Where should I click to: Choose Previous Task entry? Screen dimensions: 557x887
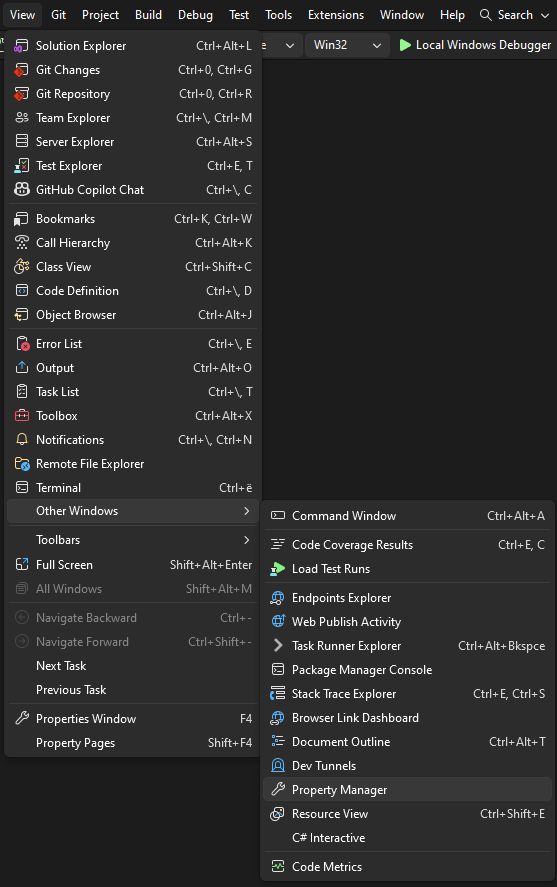coord(132,690)
